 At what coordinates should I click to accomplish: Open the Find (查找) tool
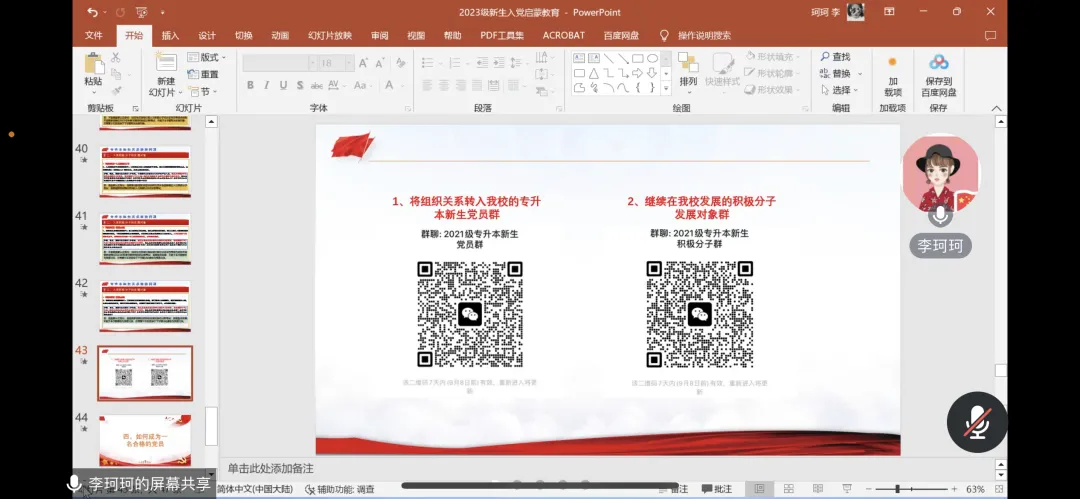[x=834, y=57]
